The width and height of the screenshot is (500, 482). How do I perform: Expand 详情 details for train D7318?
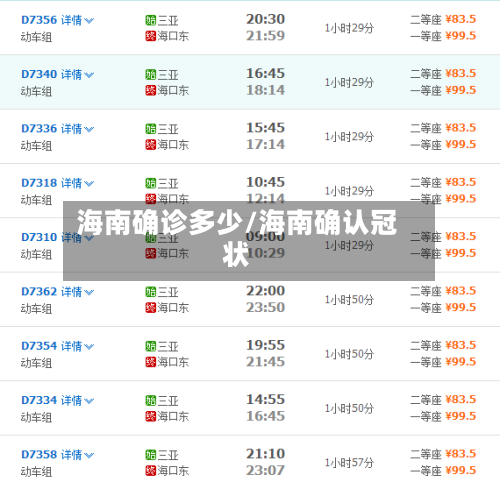(77, 183)
